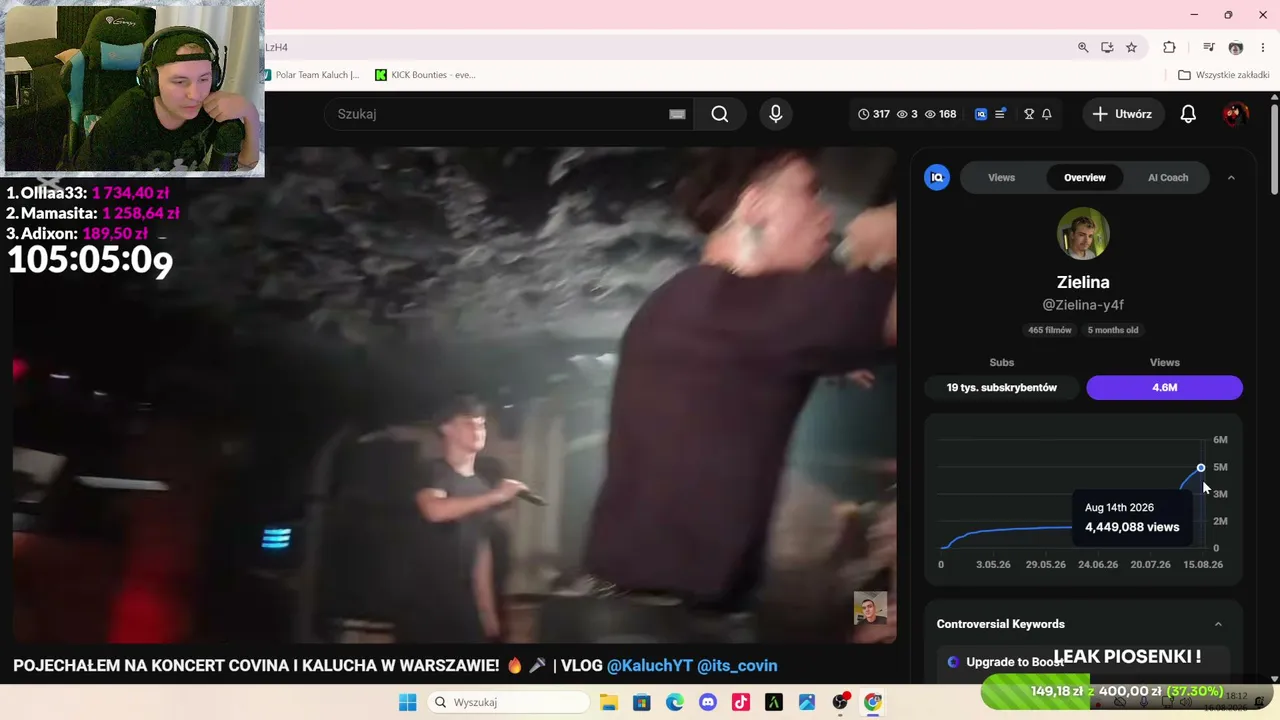Click the Zielina channel name

click(1083, 282)
